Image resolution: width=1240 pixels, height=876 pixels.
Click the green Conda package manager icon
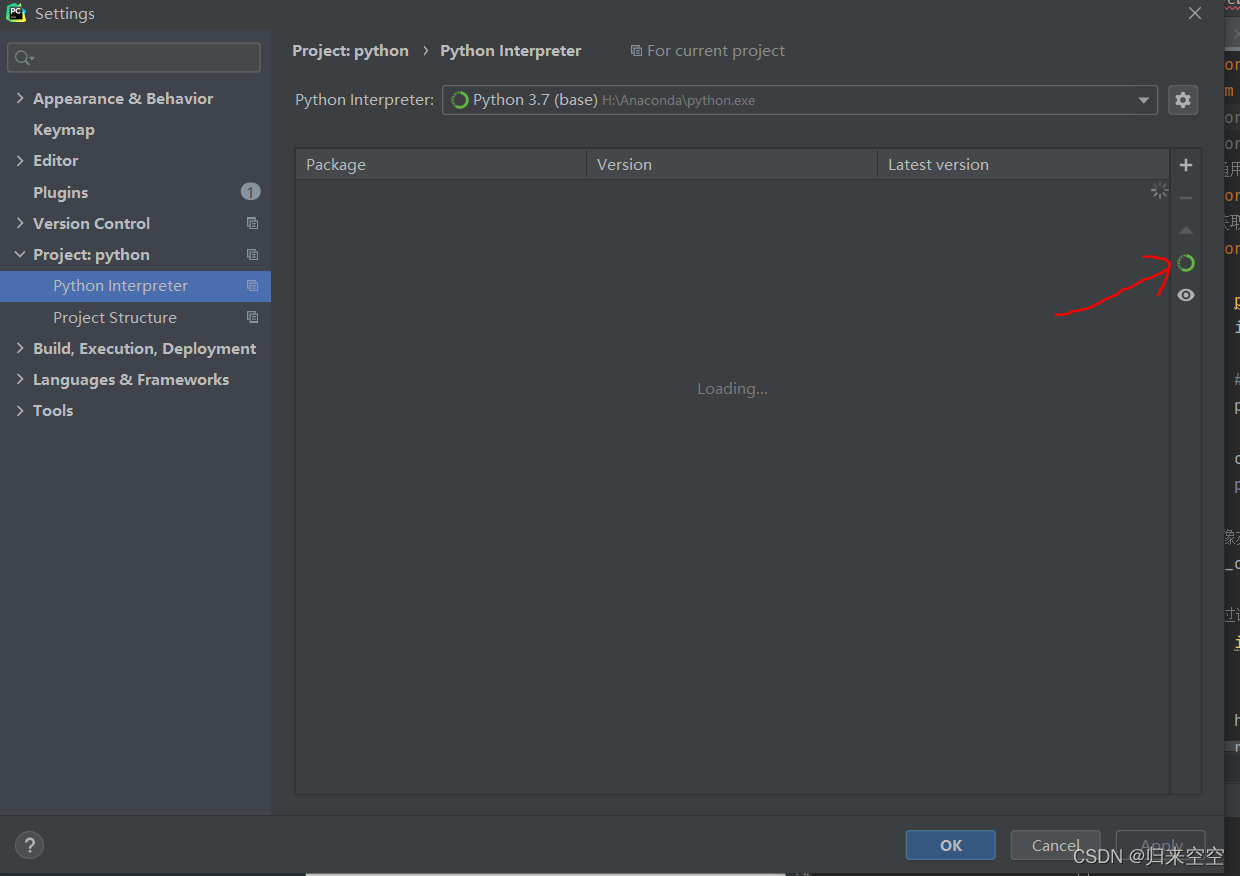coord(1186,263)
